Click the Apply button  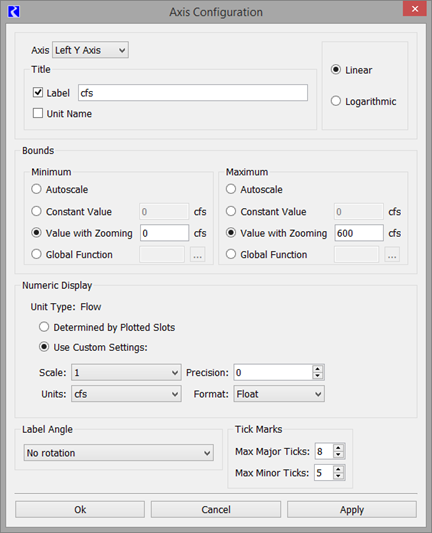[352, 509]
